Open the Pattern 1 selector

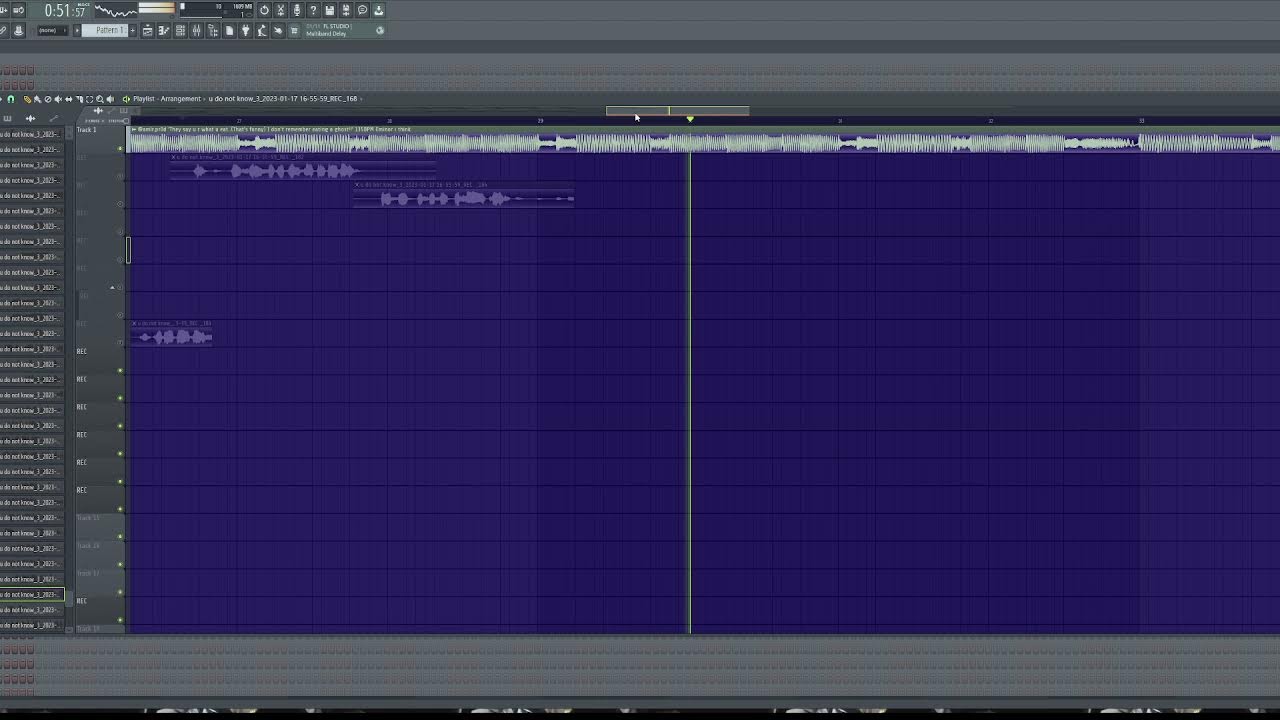coord(104,30)
